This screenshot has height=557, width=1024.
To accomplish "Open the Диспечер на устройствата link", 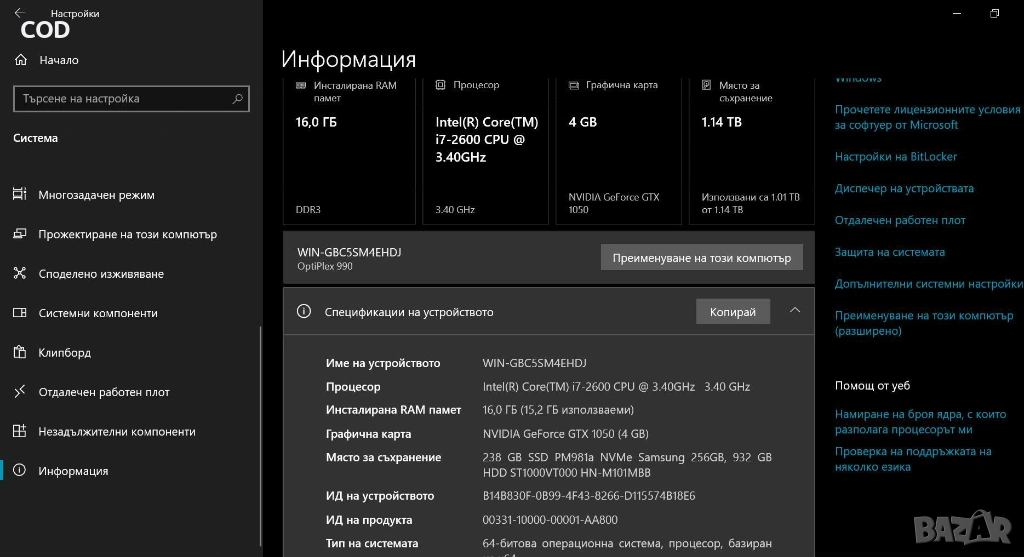I will click(904, 189).
